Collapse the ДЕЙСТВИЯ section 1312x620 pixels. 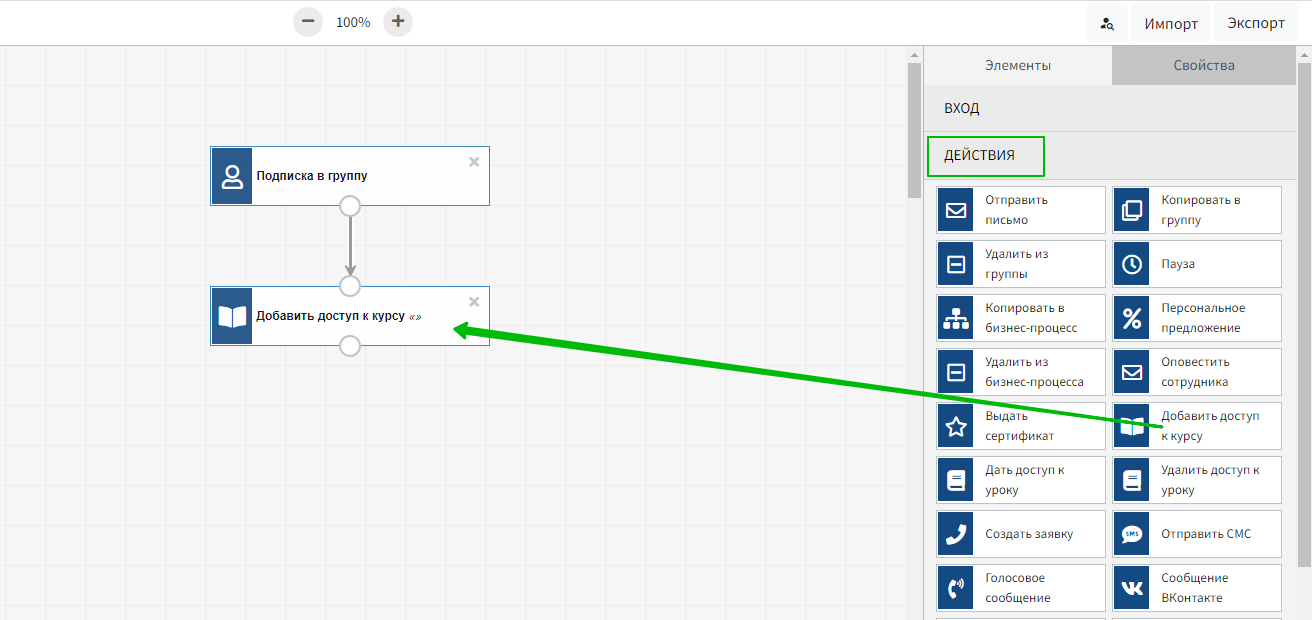985,156
